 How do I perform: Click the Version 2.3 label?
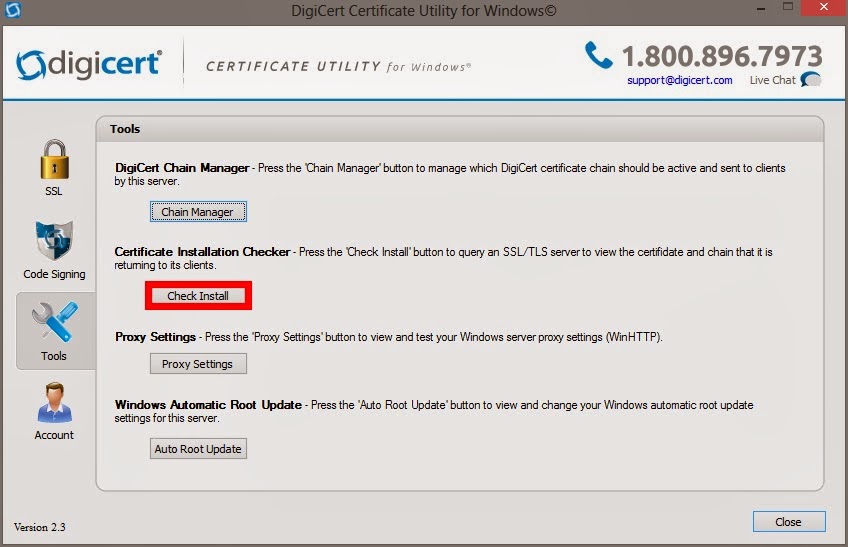click(x=39, y=527)
